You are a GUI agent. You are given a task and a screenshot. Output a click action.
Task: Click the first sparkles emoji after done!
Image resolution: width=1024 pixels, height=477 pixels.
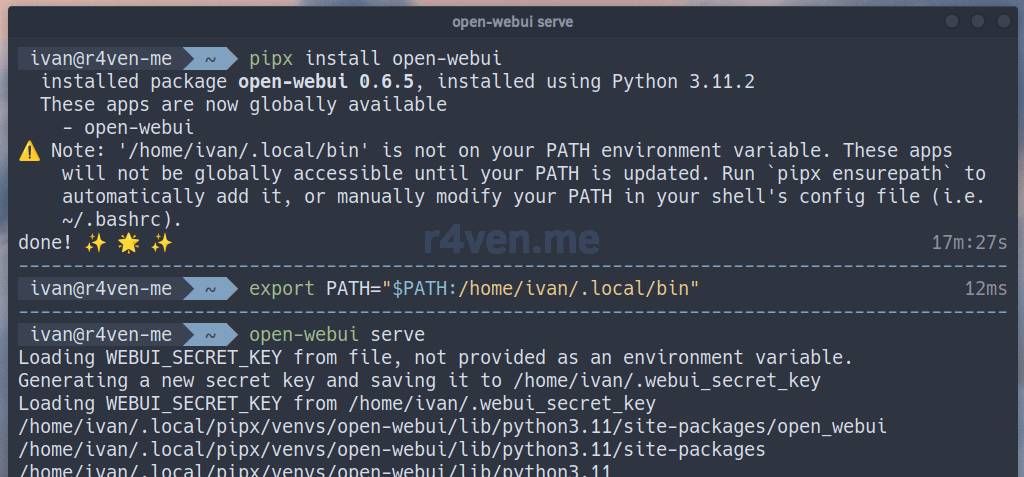97,243
